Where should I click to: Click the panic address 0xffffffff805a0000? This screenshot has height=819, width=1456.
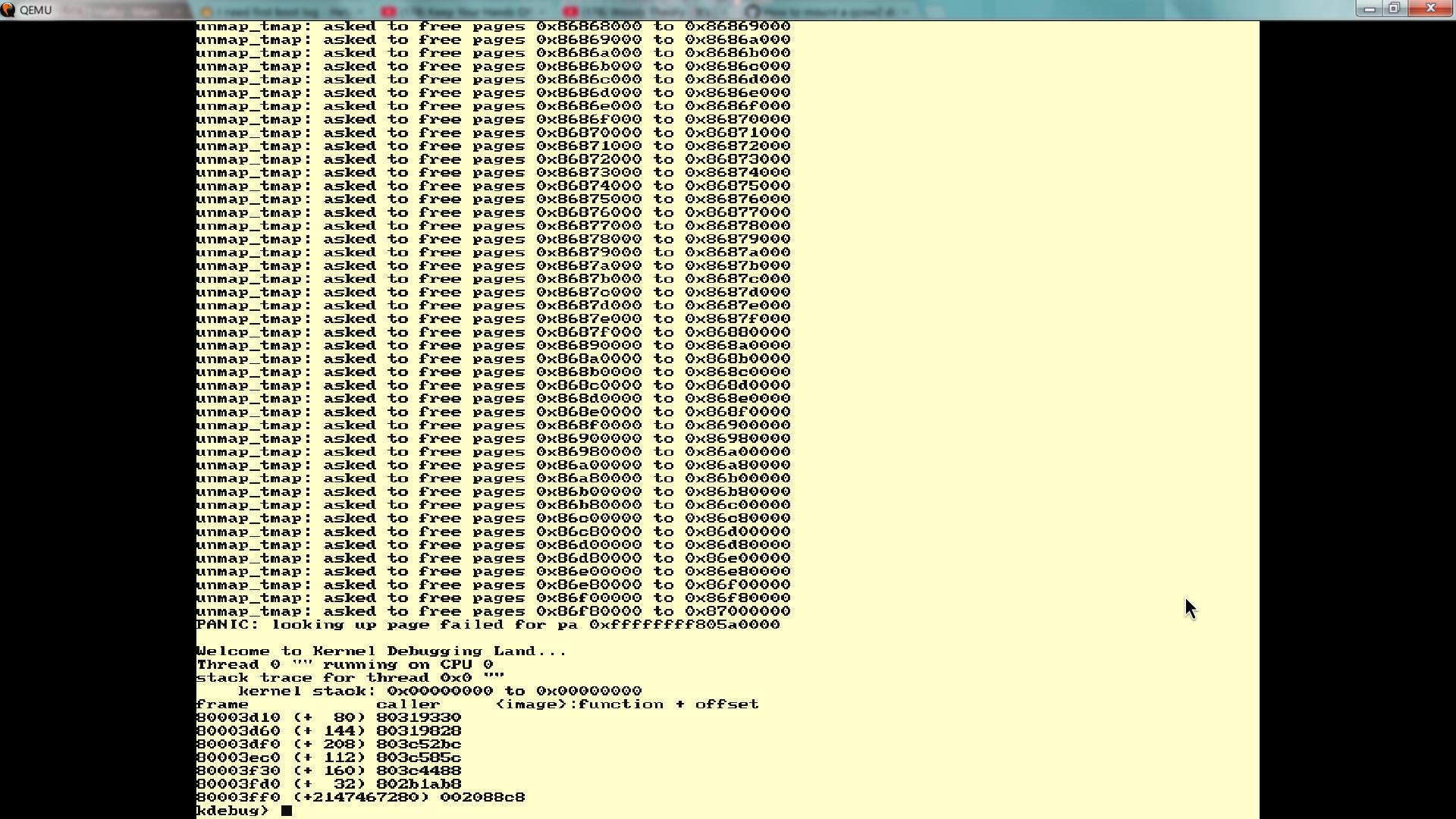coord(684,625)
